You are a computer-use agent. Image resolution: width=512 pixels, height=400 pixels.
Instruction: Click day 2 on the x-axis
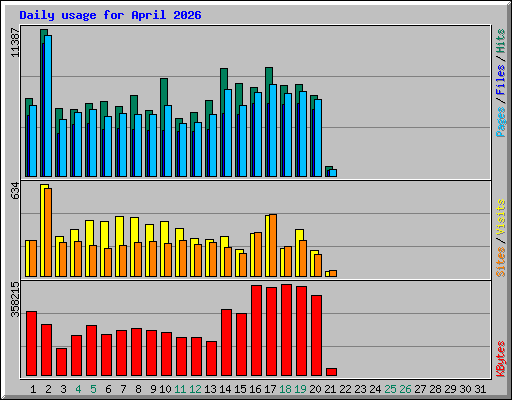tap(48, 389)
